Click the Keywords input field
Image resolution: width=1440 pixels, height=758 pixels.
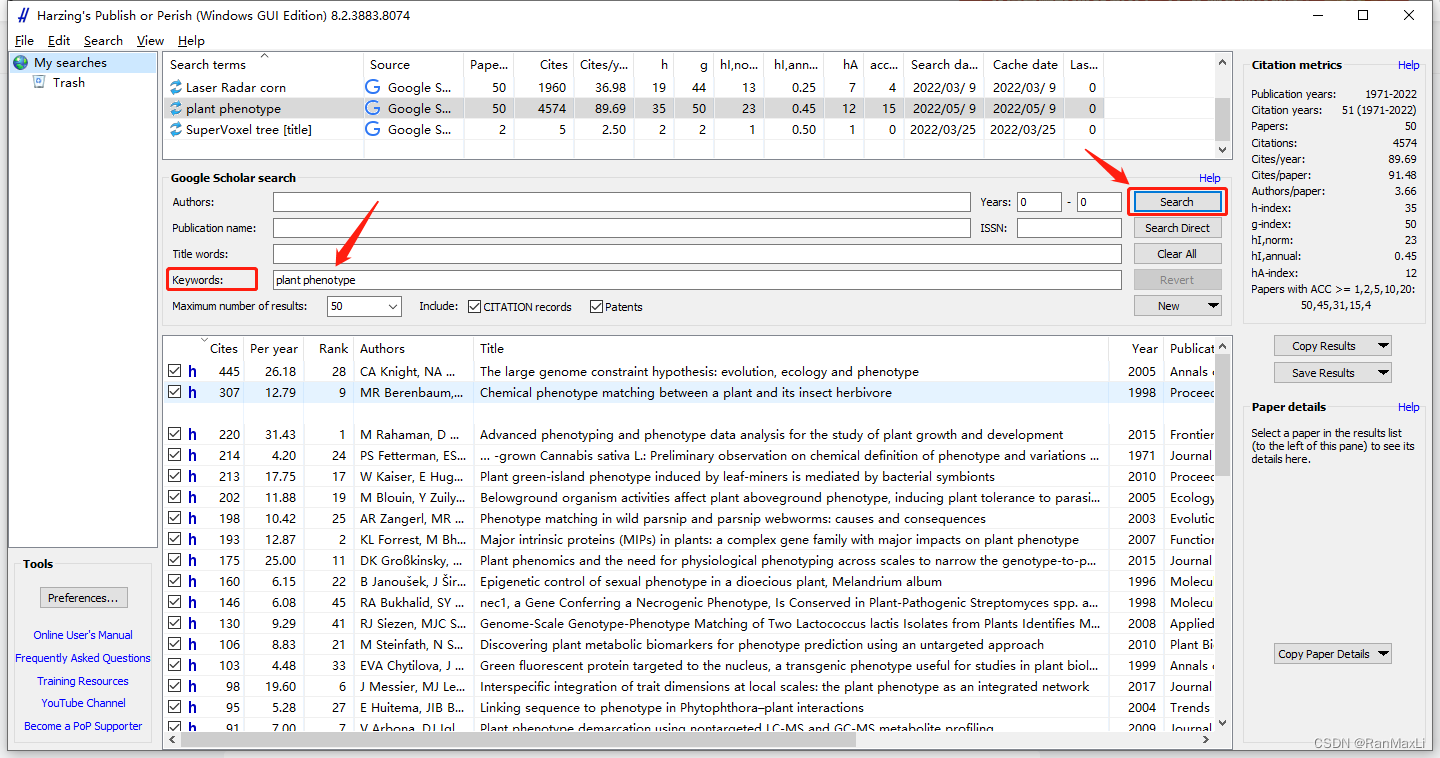(697, 280)
